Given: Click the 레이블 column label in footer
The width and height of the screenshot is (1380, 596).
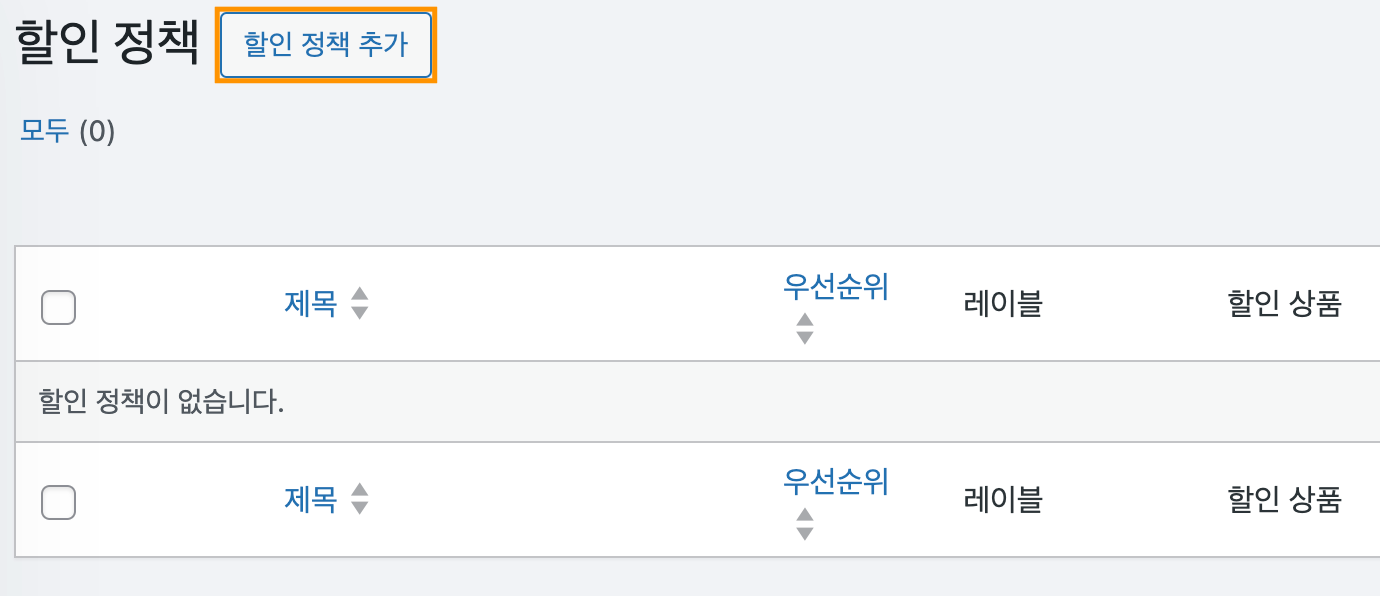Looking at the screenshot, I should [1003, 499].
